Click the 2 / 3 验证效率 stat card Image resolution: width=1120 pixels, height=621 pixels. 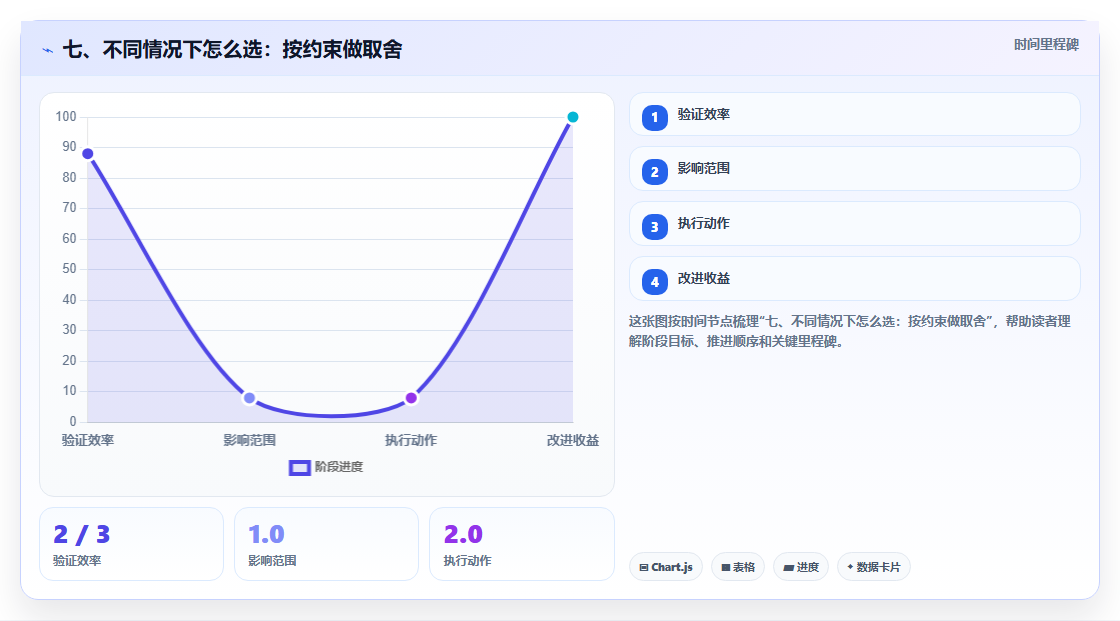click(x=131, y=544)
